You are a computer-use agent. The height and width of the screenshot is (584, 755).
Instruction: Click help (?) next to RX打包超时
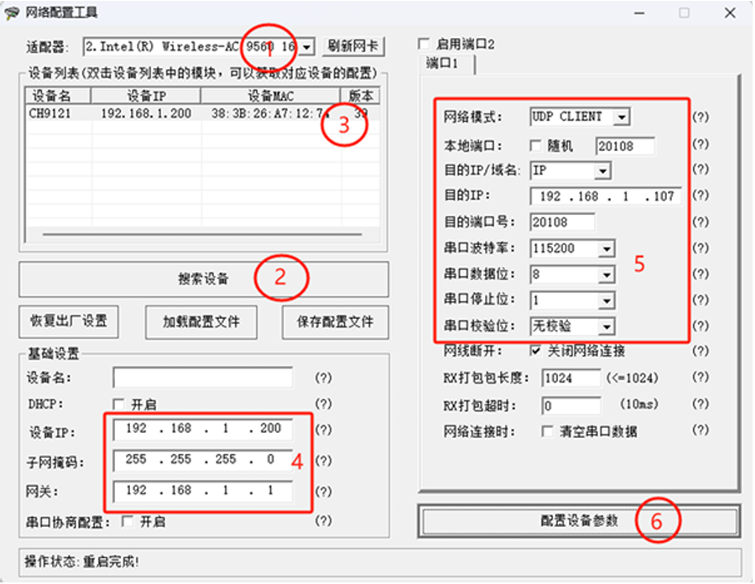click(x=701, y=406)
